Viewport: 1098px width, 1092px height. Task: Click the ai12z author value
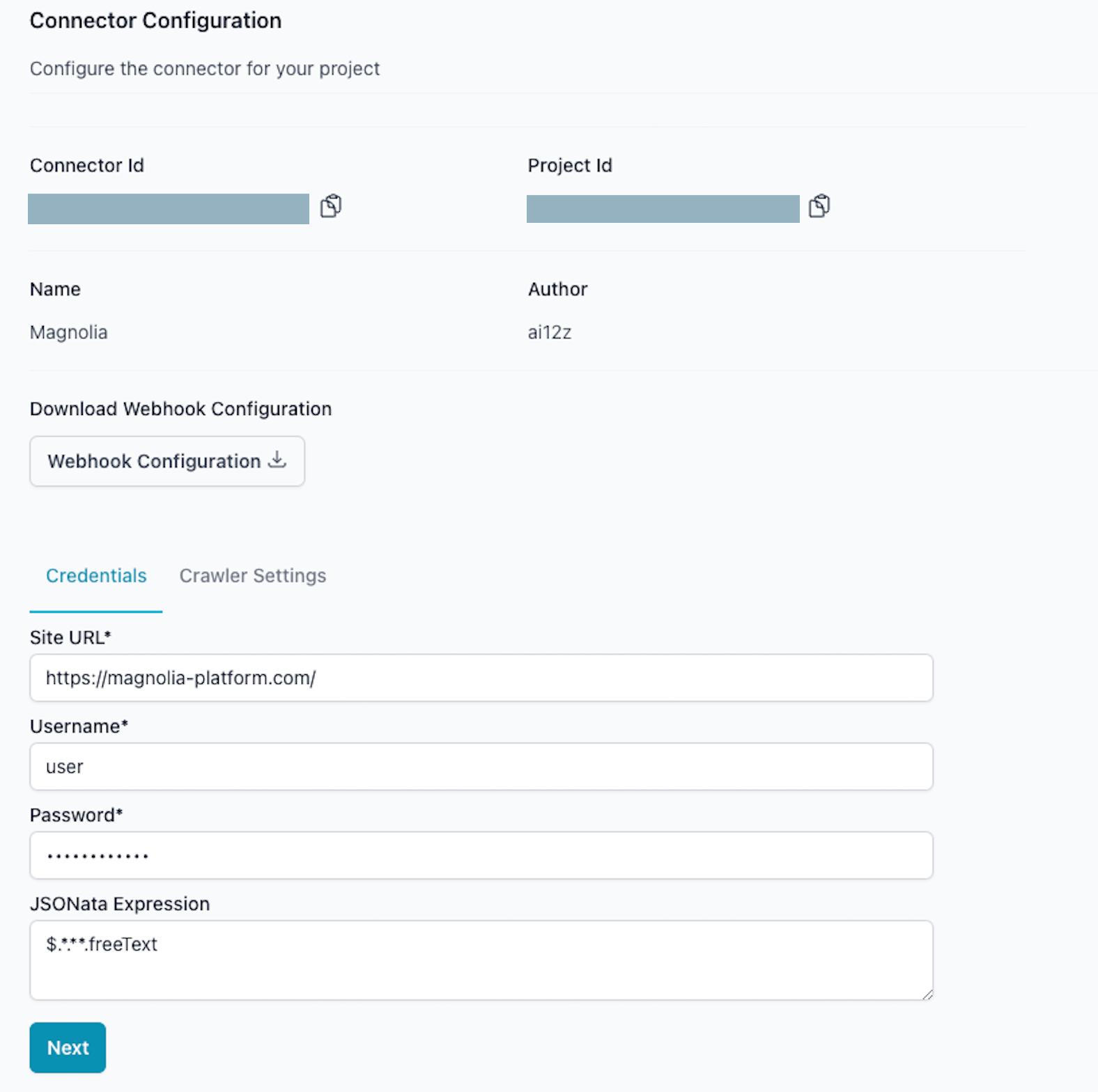click(550, 332)
